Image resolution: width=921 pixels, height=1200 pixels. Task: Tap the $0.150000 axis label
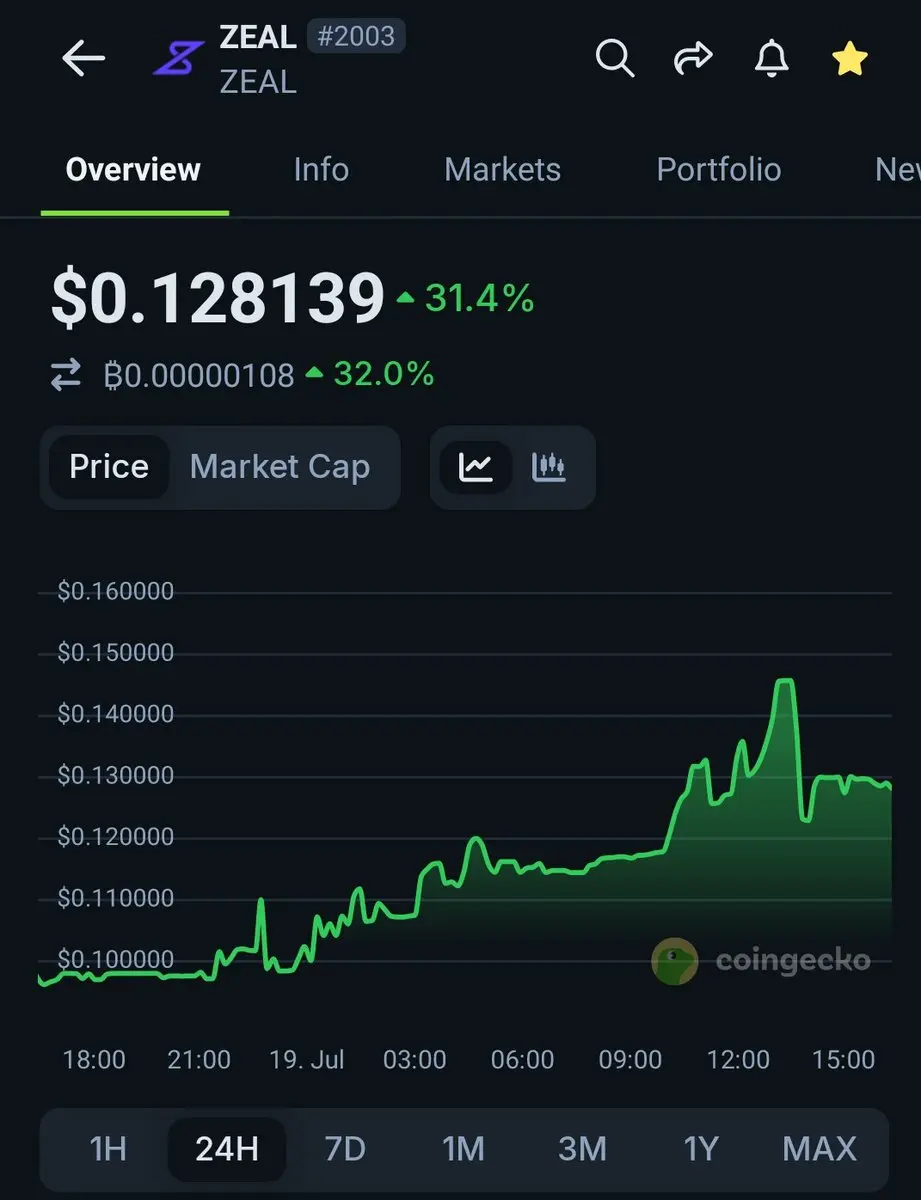click(115, 653)
